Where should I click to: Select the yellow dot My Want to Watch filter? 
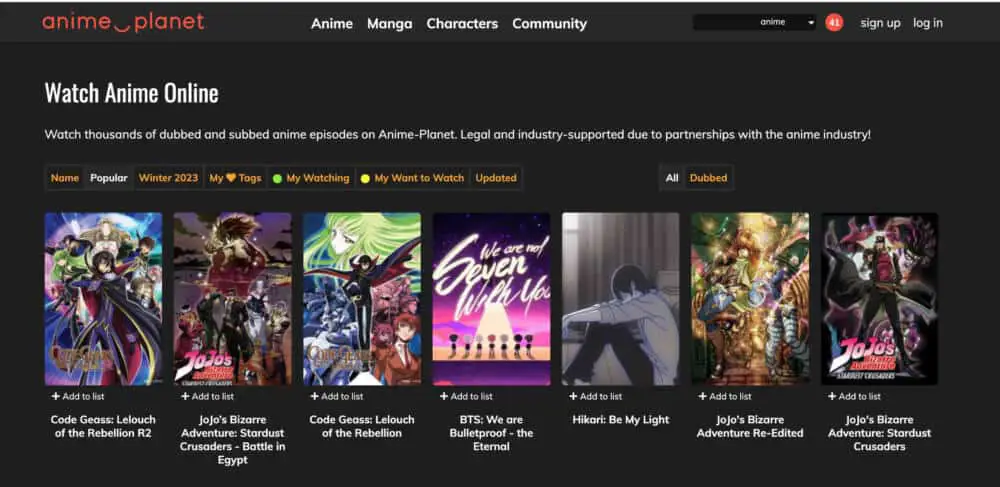click(412, 178)
